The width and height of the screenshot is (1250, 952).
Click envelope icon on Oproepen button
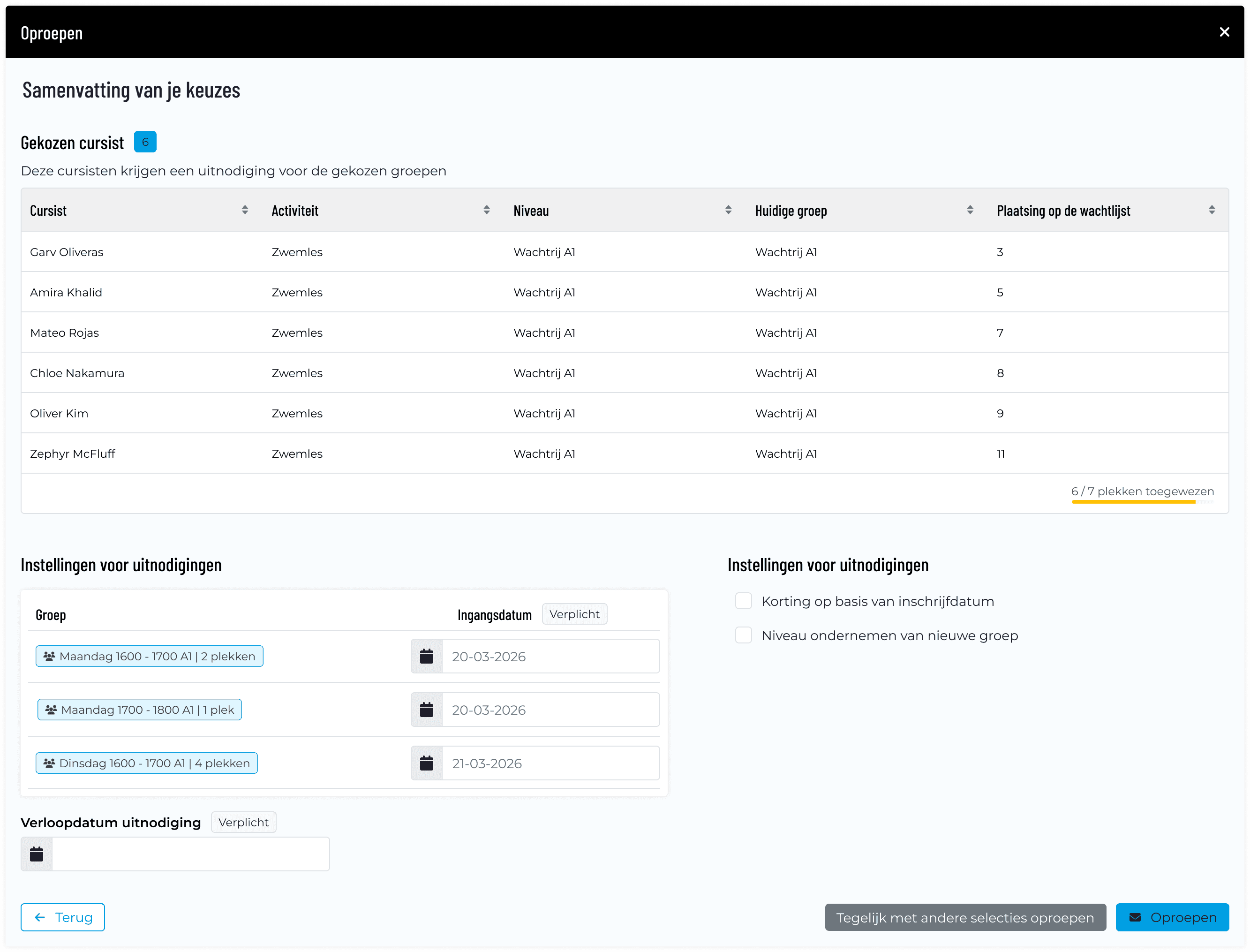[1135, 917]
